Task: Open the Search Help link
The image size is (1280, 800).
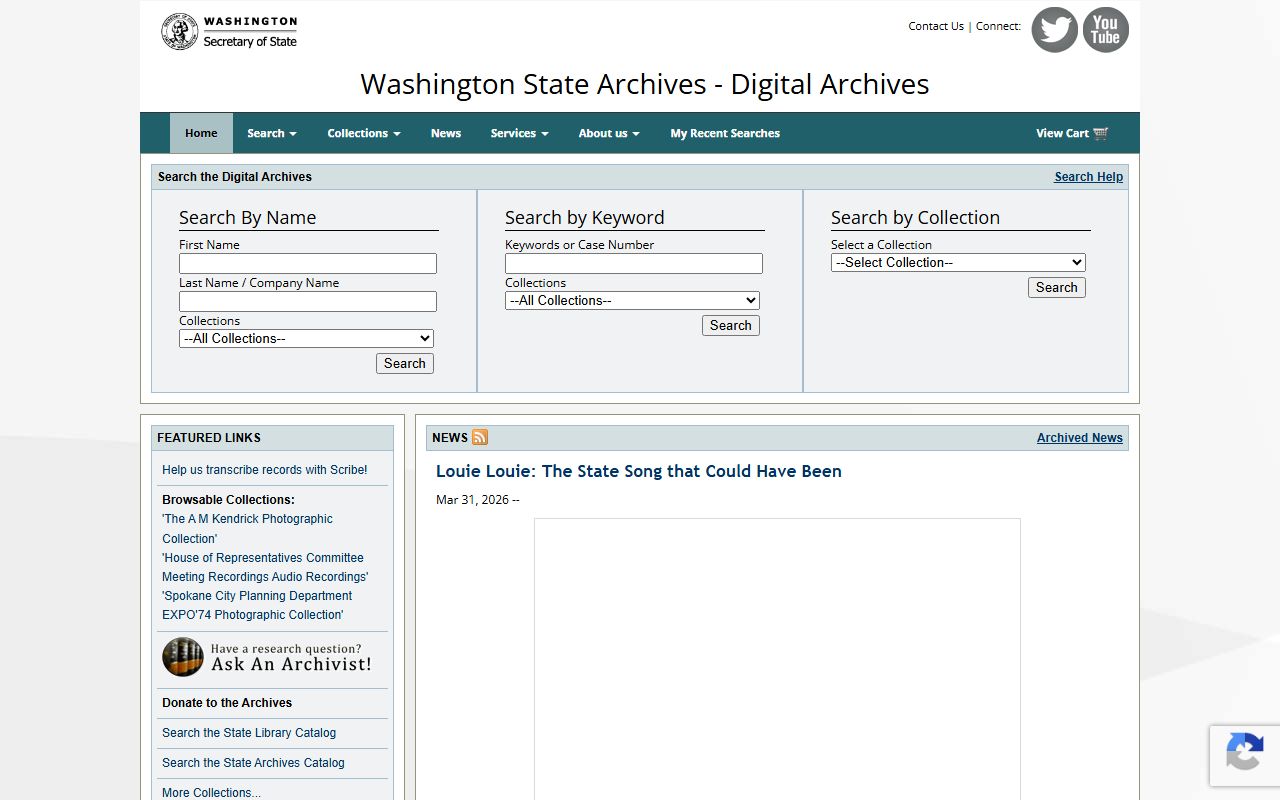Action: (x=1089, y=177)
